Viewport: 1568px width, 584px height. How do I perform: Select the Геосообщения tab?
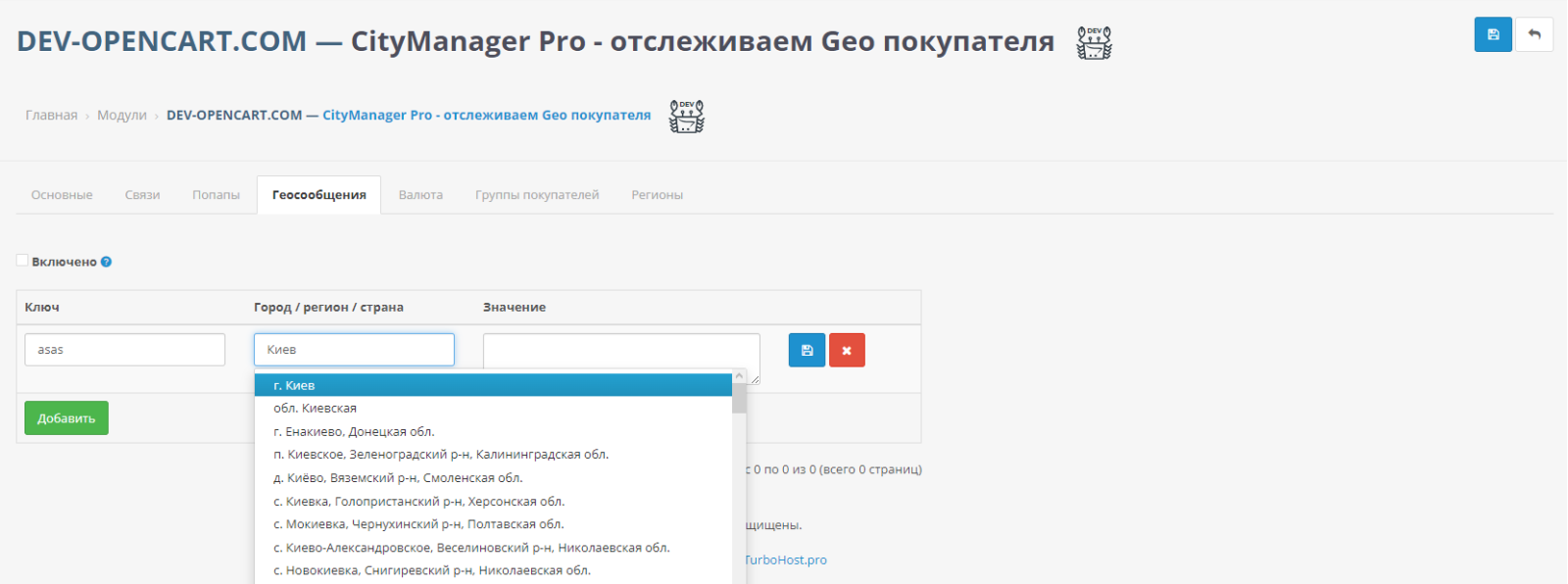pos(319,195)
